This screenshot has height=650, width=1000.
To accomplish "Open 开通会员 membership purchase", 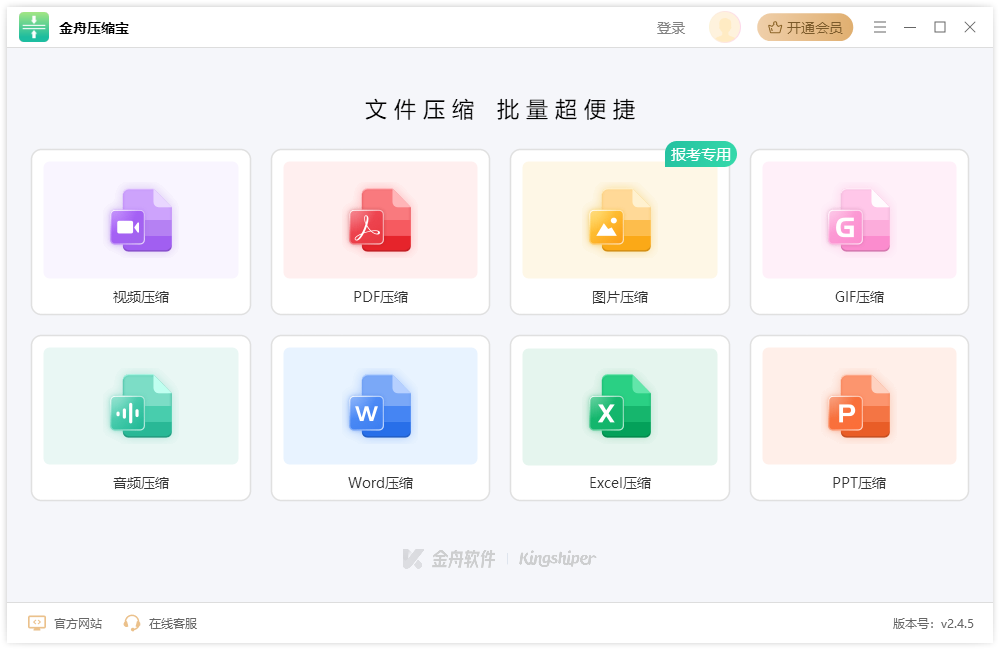I will coord(805,27).
